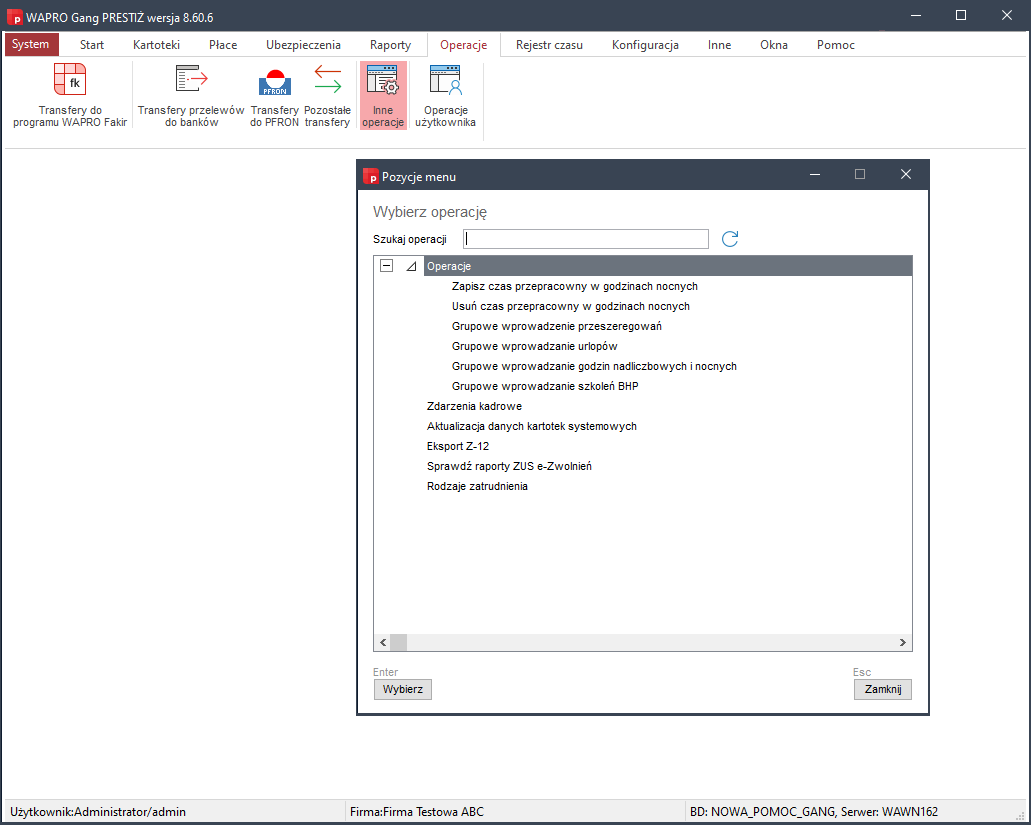1031x827 pixels.
Task: Click the Wybierz button
Action: [x=402, y=690]
